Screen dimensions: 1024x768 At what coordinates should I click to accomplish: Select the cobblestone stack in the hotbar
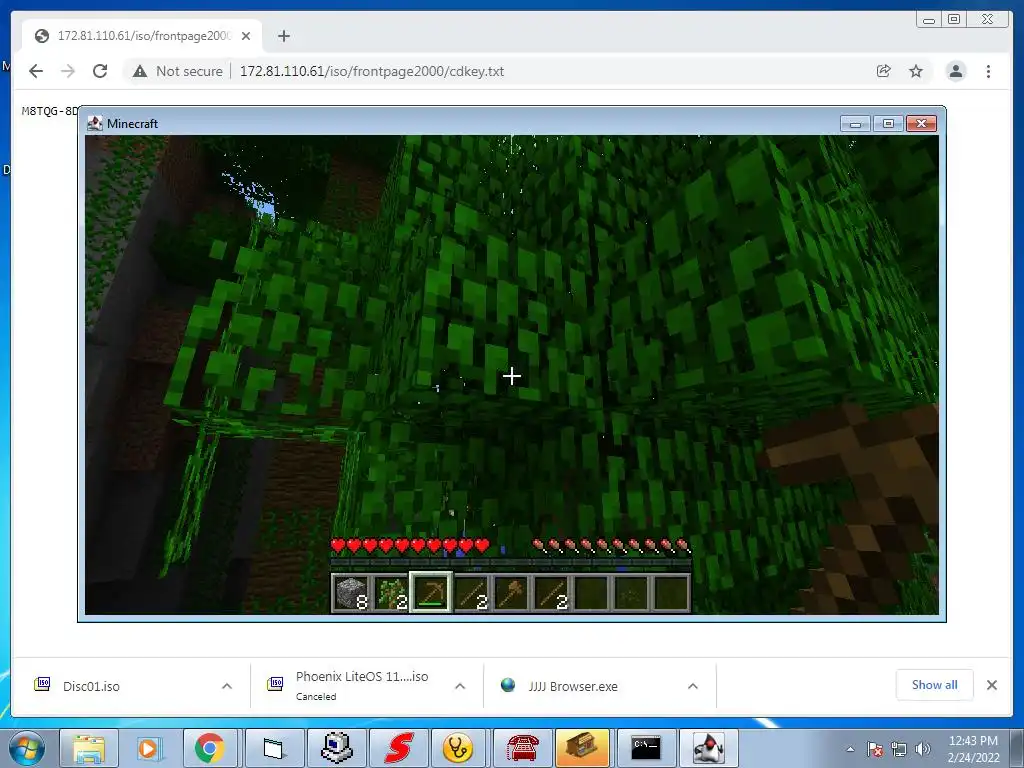(351, 593)
